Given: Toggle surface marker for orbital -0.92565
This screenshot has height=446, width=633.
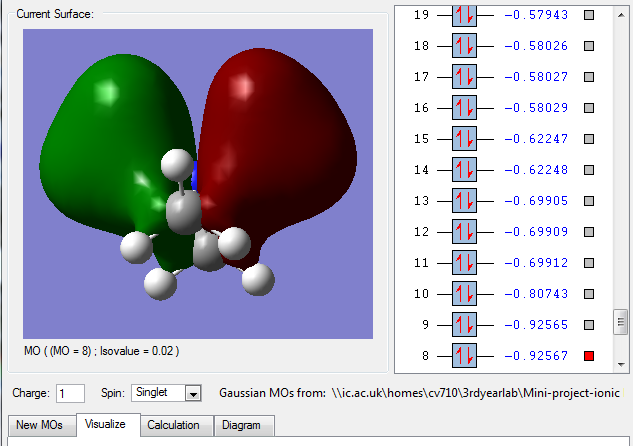Looking at the screenshot, I should click(589, 325).
